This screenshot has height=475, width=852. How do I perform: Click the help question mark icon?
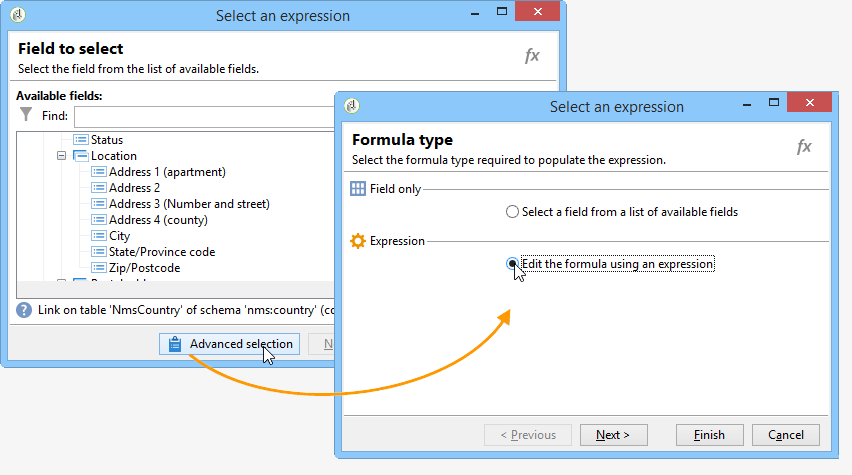24,309
